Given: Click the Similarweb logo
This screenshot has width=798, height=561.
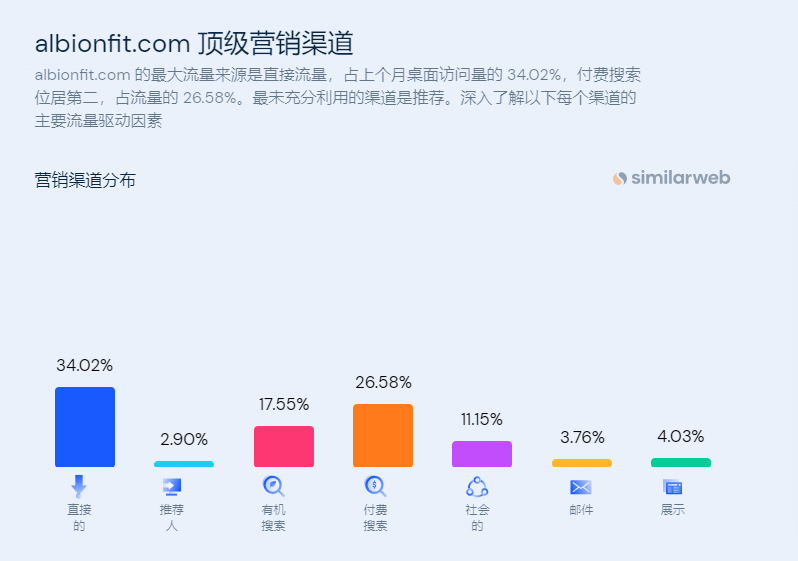Looking at the screenshot, I should coord(672,178).
